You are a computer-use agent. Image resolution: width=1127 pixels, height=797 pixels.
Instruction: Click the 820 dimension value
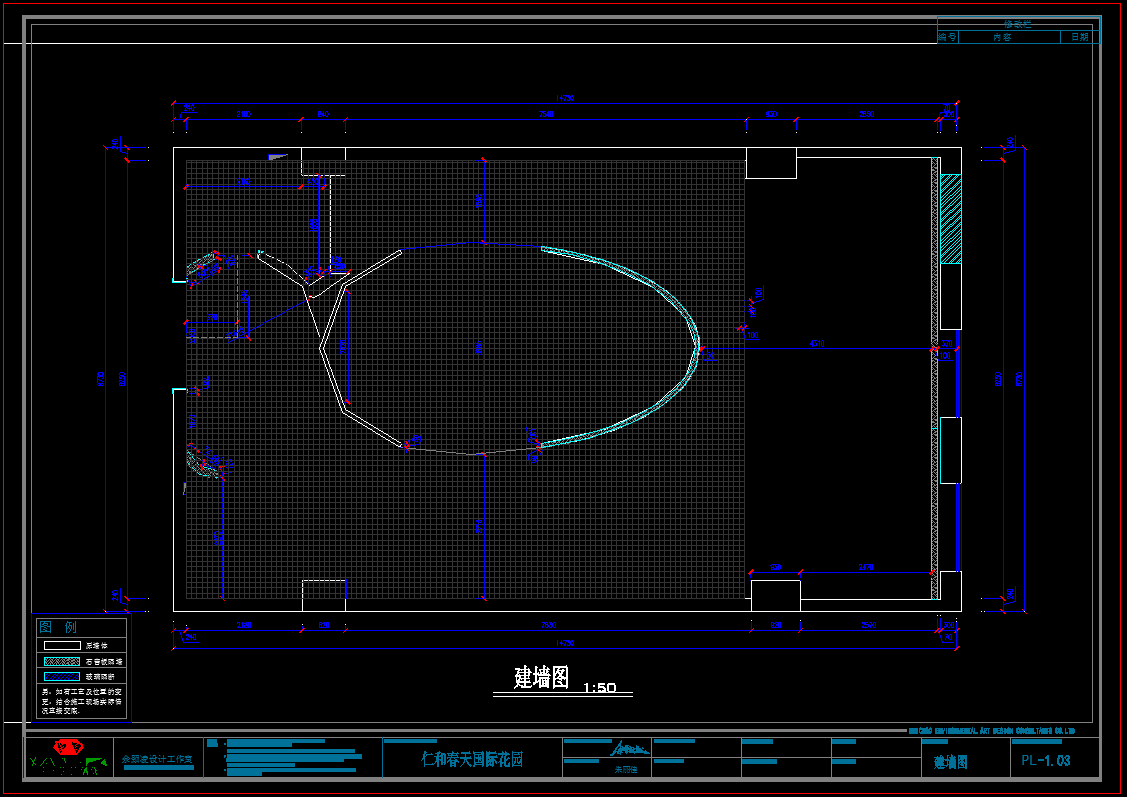coord(323,625)
